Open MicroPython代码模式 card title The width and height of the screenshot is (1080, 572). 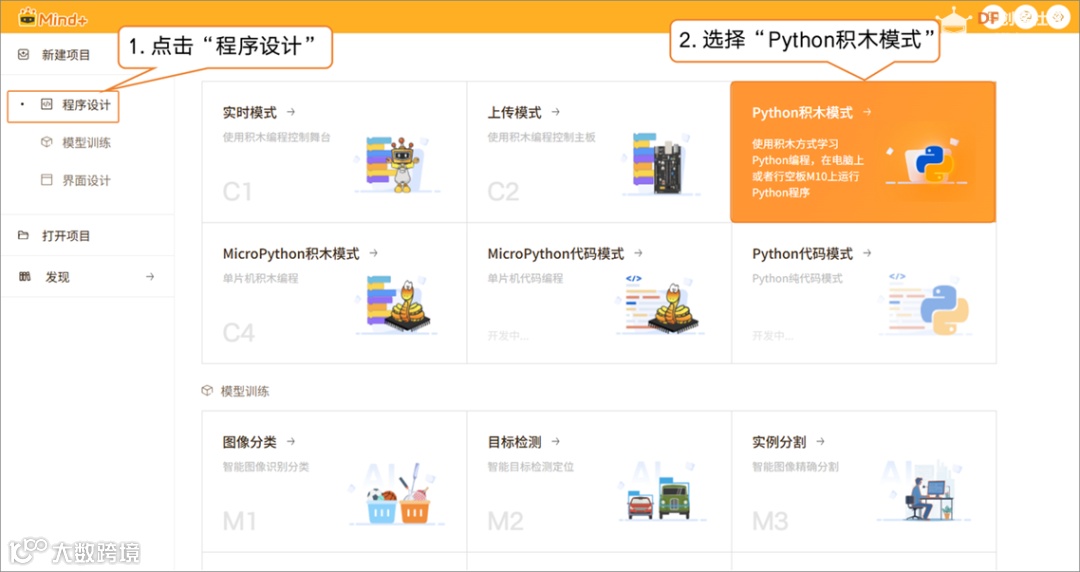[x=556, y=254]
